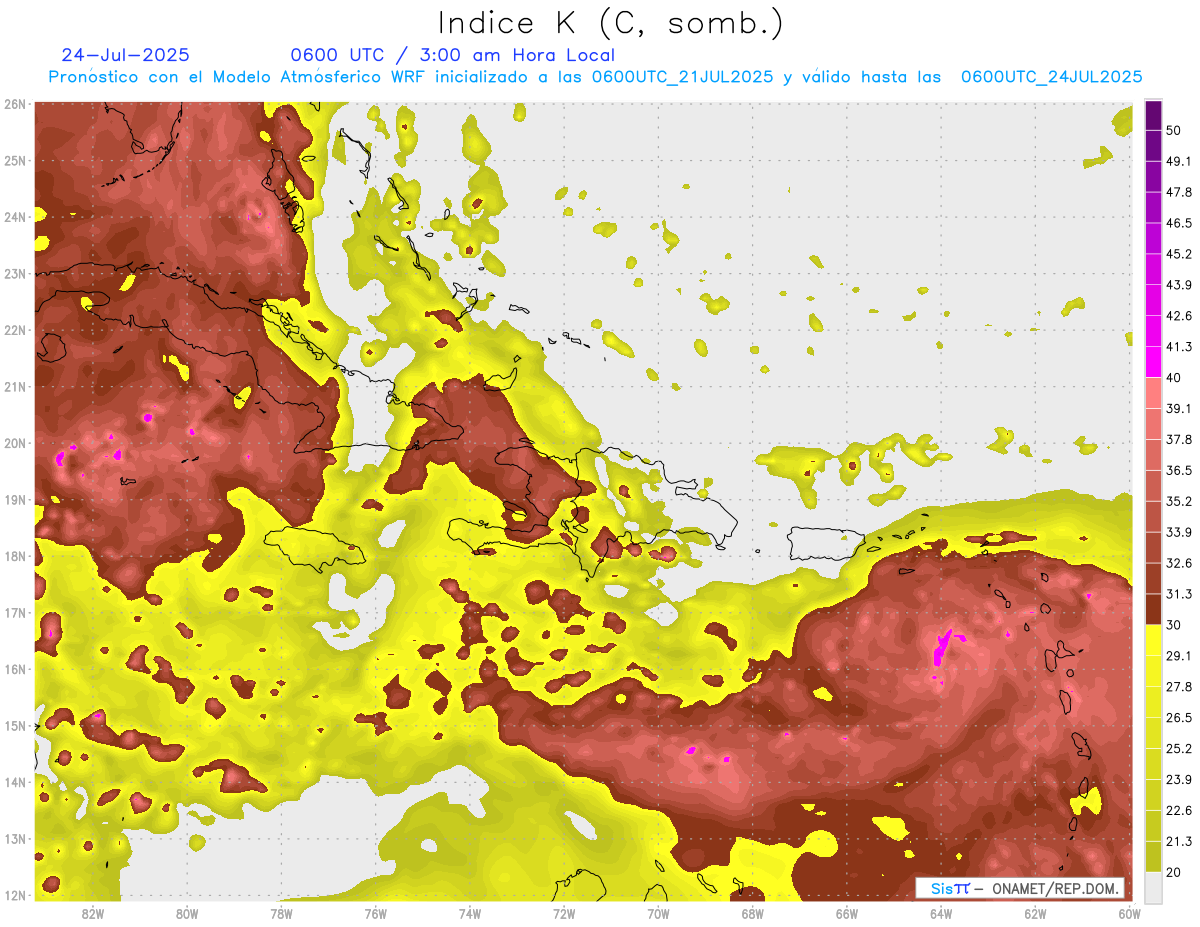Click the color bar label '36.5'
The height and width of the screenshot is (927, 1200).
[x=1179, y=470]
